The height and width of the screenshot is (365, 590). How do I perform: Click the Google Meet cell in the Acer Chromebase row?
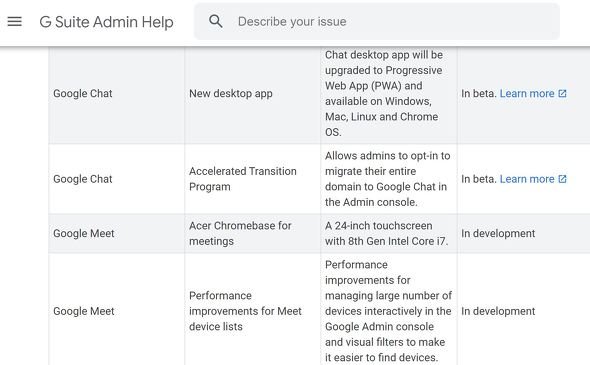click(x=117, y=233)
